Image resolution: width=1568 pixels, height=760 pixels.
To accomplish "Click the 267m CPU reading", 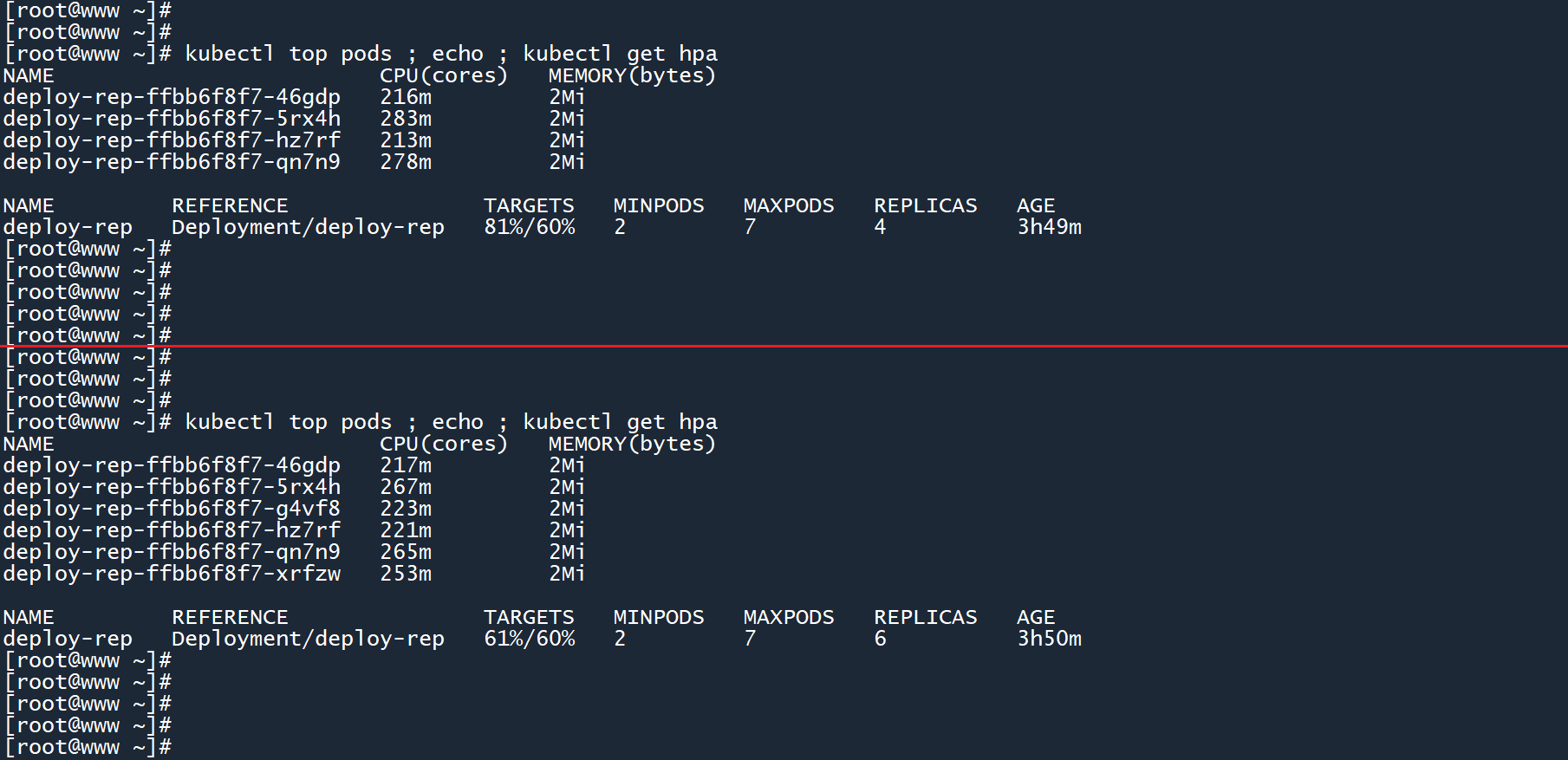I will point(406,487).
